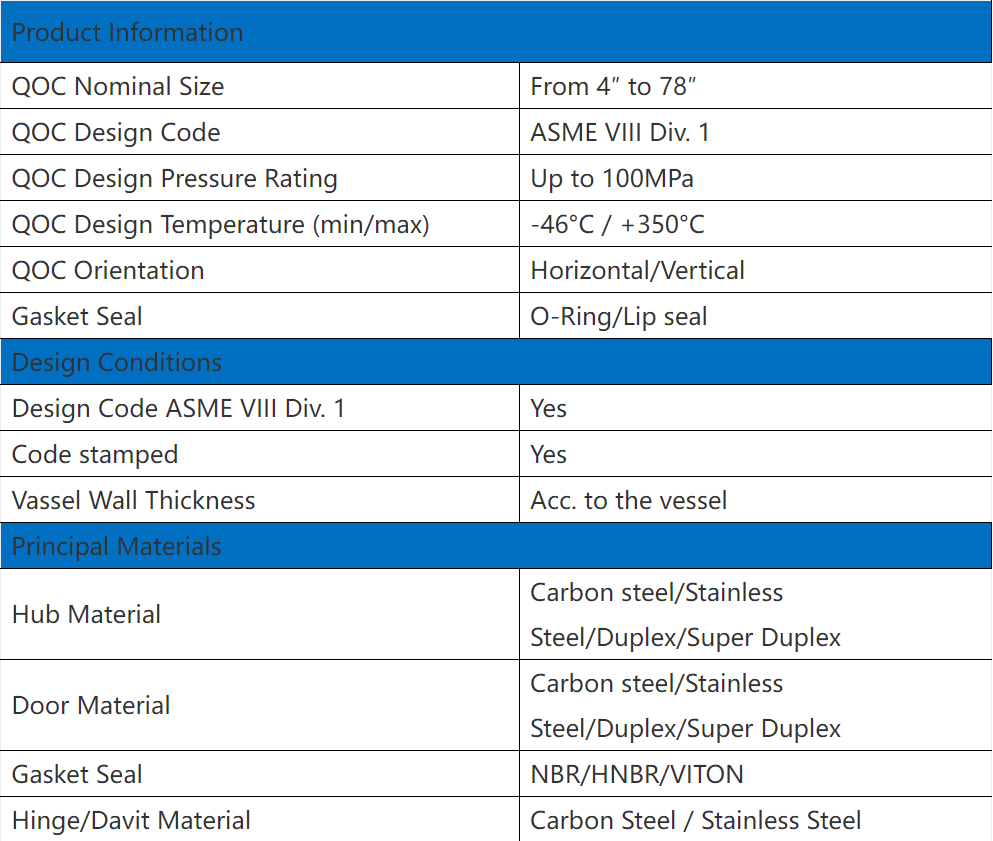Screen dimensions: 993x841
Task: Click the Acc. to the vessel value
Action: click(x=629, y=500)
